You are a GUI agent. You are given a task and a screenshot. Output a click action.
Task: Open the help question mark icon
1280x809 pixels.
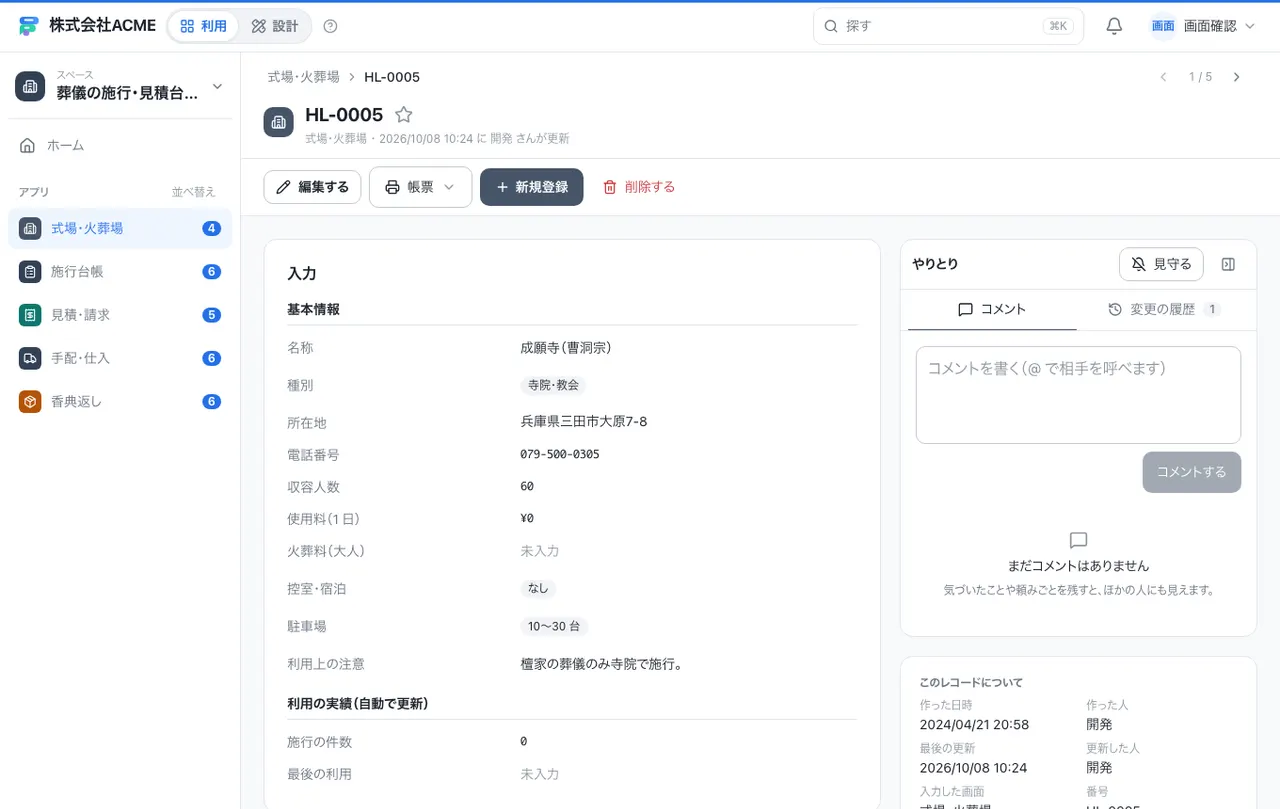(x=331, y=26)
